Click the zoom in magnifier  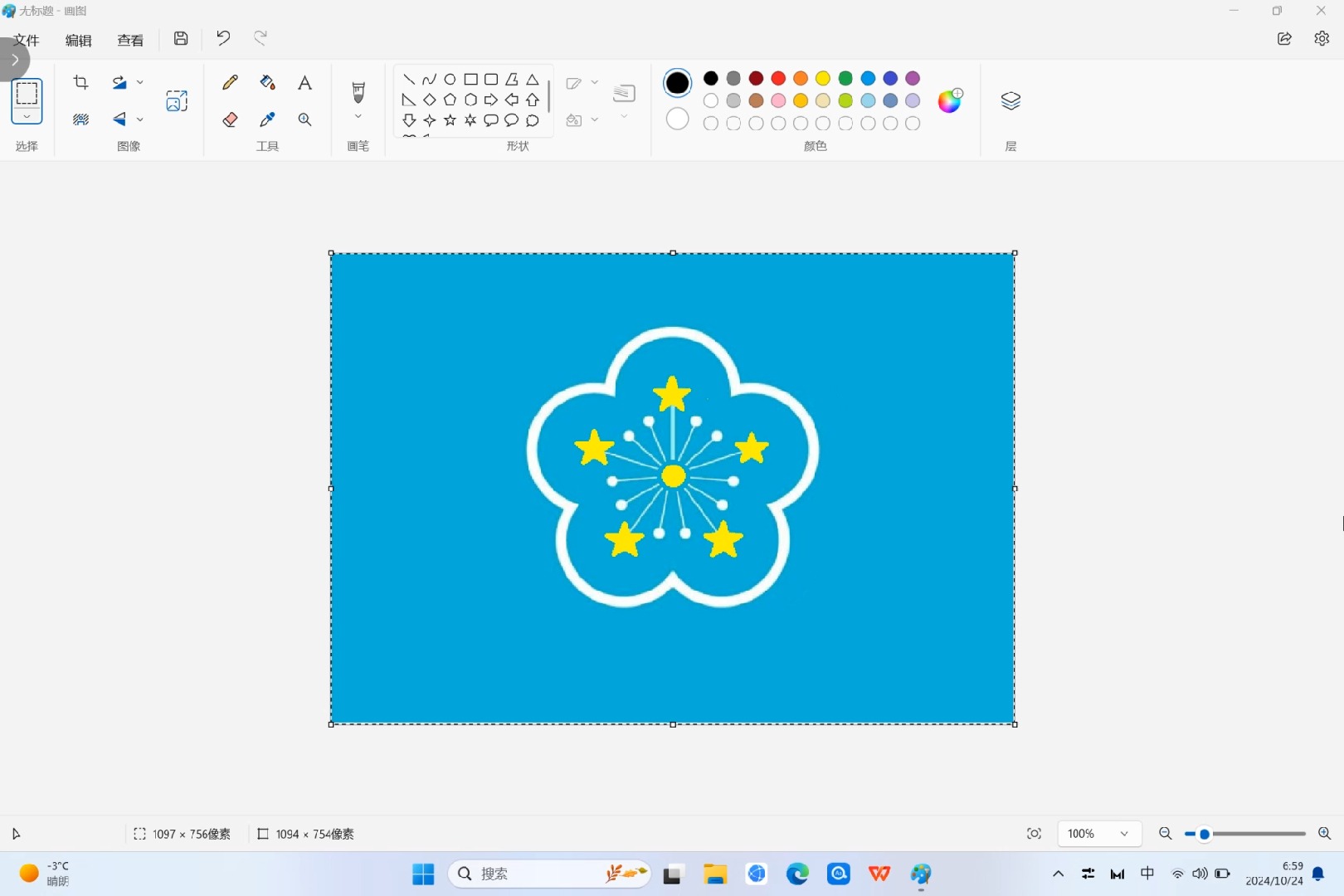(x=1324, y=834)
